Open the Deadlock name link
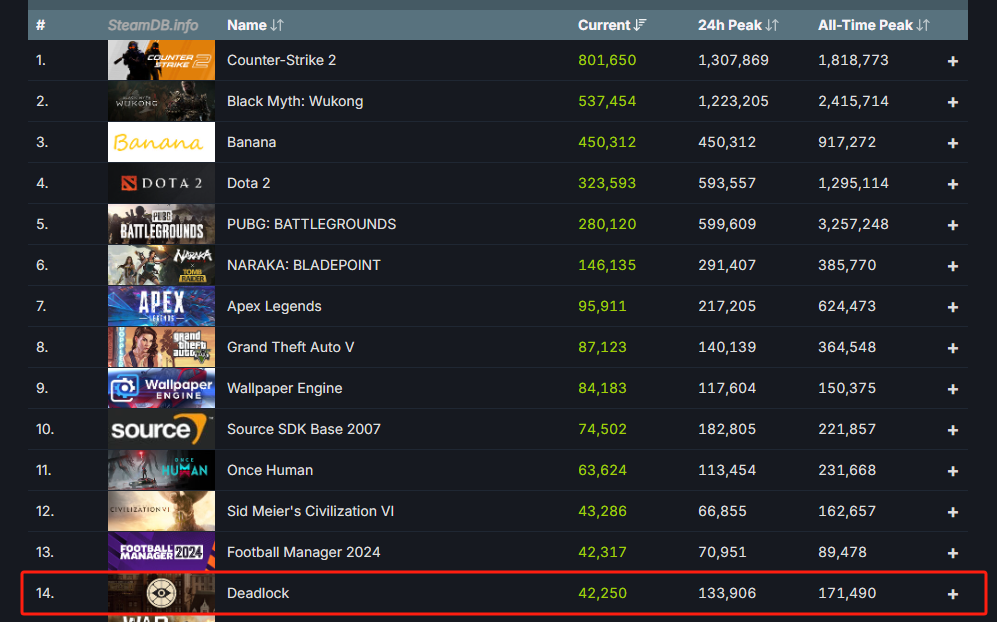 coord(258,593)
